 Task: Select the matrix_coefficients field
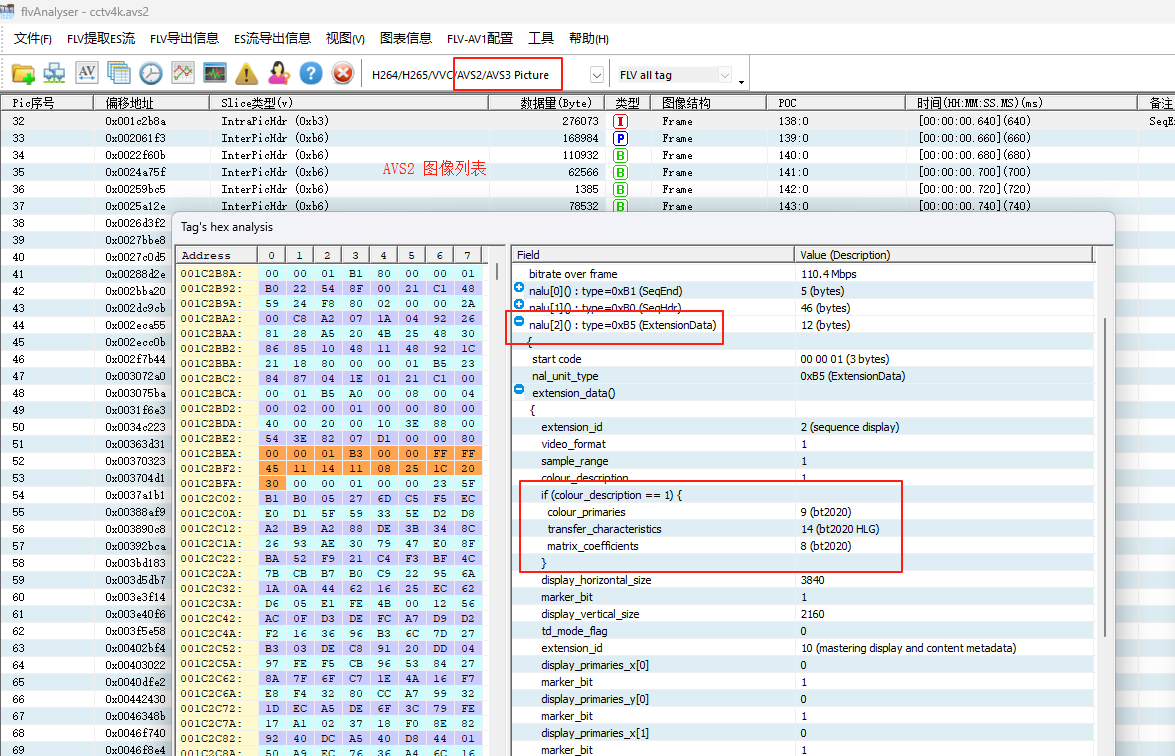coord(803,546)
